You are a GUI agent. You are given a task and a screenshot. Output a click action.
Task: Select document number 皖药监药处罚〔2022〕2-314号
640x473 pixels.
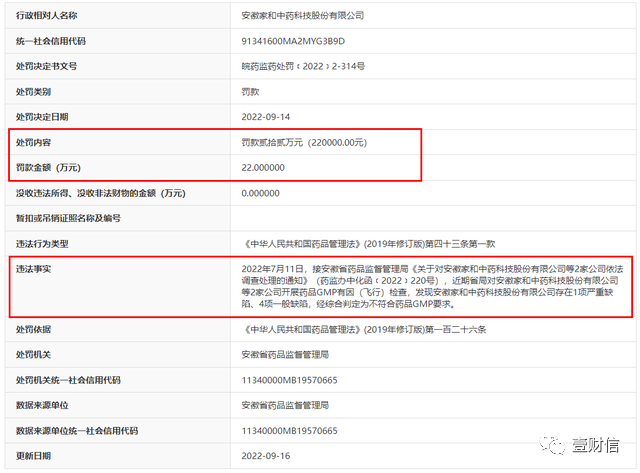pos(303,66)
